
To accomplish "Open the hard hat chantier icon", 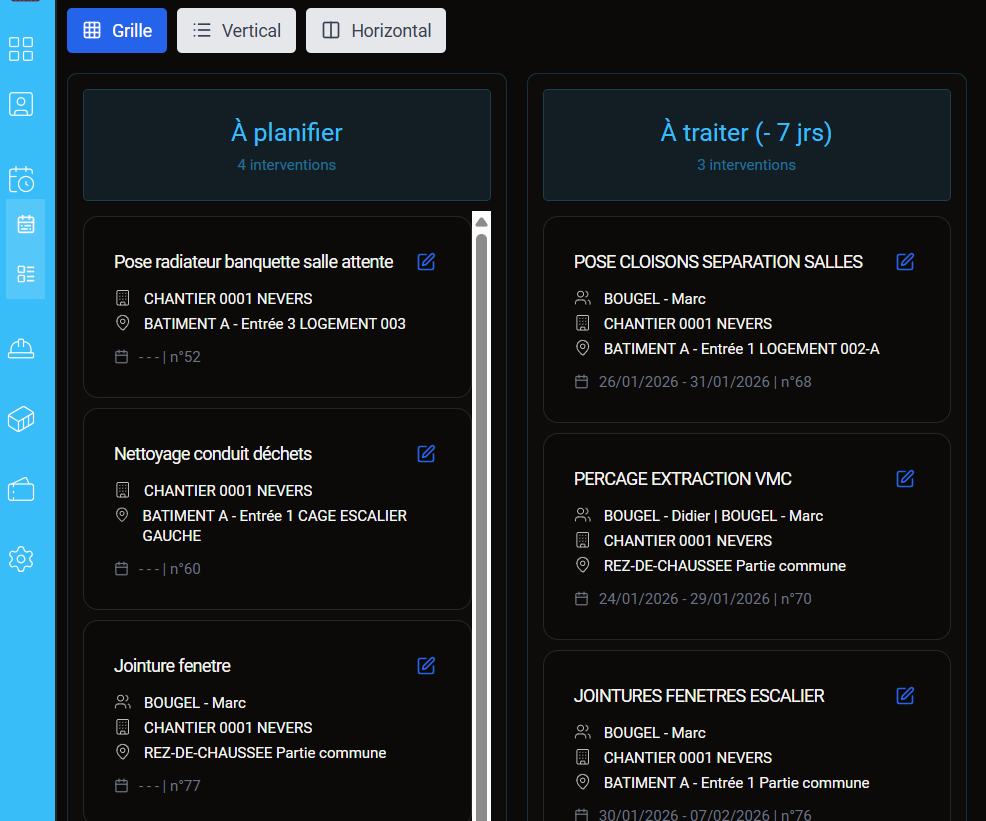I will tap(21, 348).
